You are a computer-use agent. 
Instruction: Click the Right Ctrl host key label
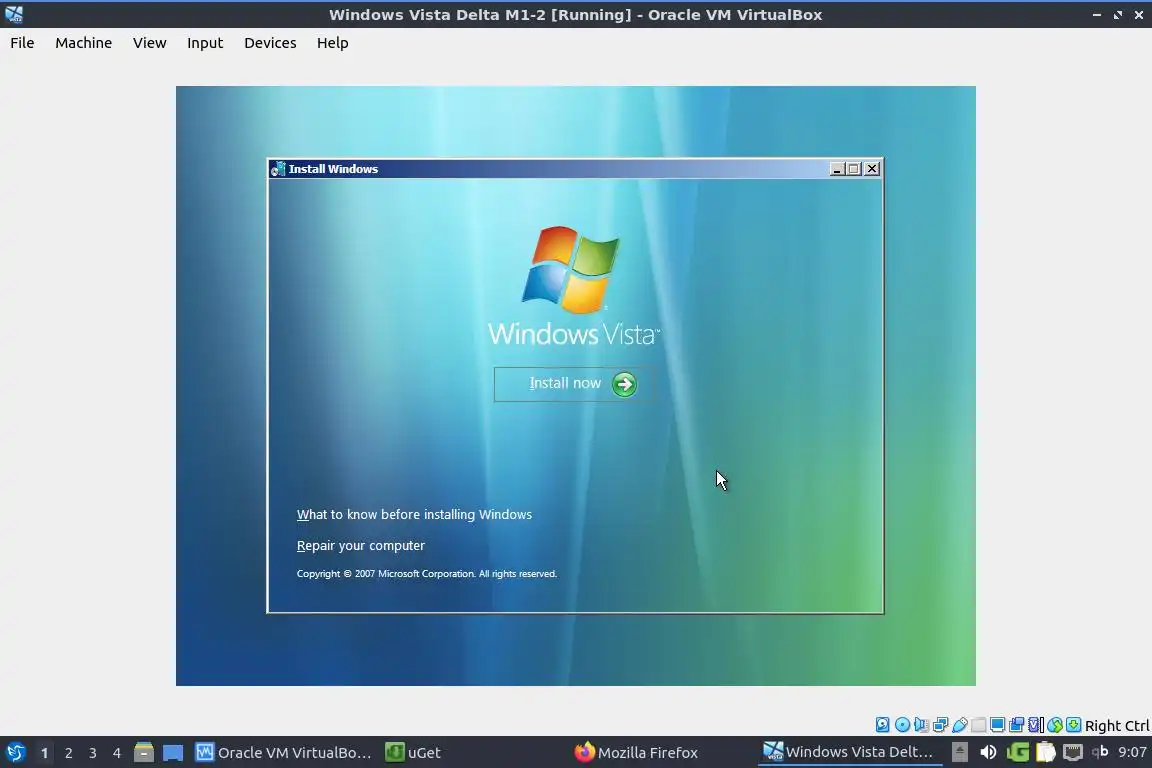(x=1117, y=725)
